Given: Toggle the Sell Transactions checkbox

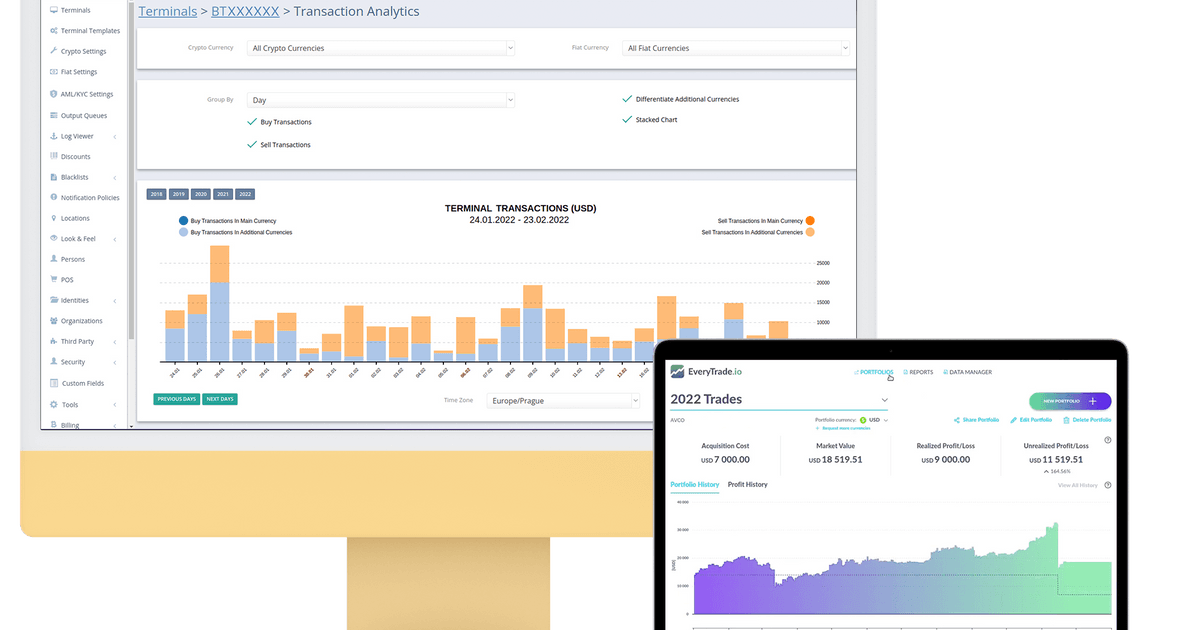Looking at the screenshot, I should pyautogui.click(x=252, y=145).
